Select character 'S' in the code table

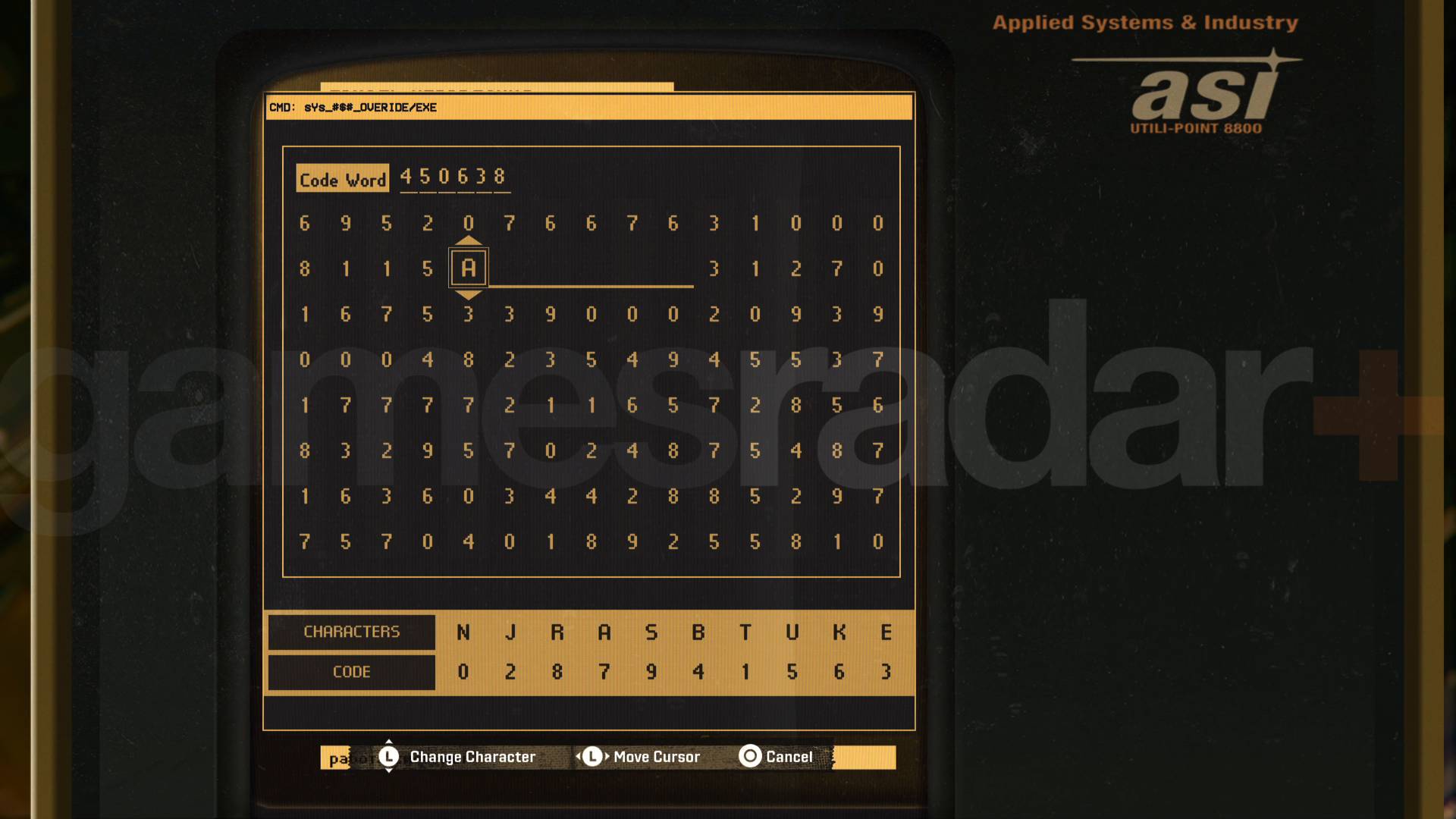649,631
